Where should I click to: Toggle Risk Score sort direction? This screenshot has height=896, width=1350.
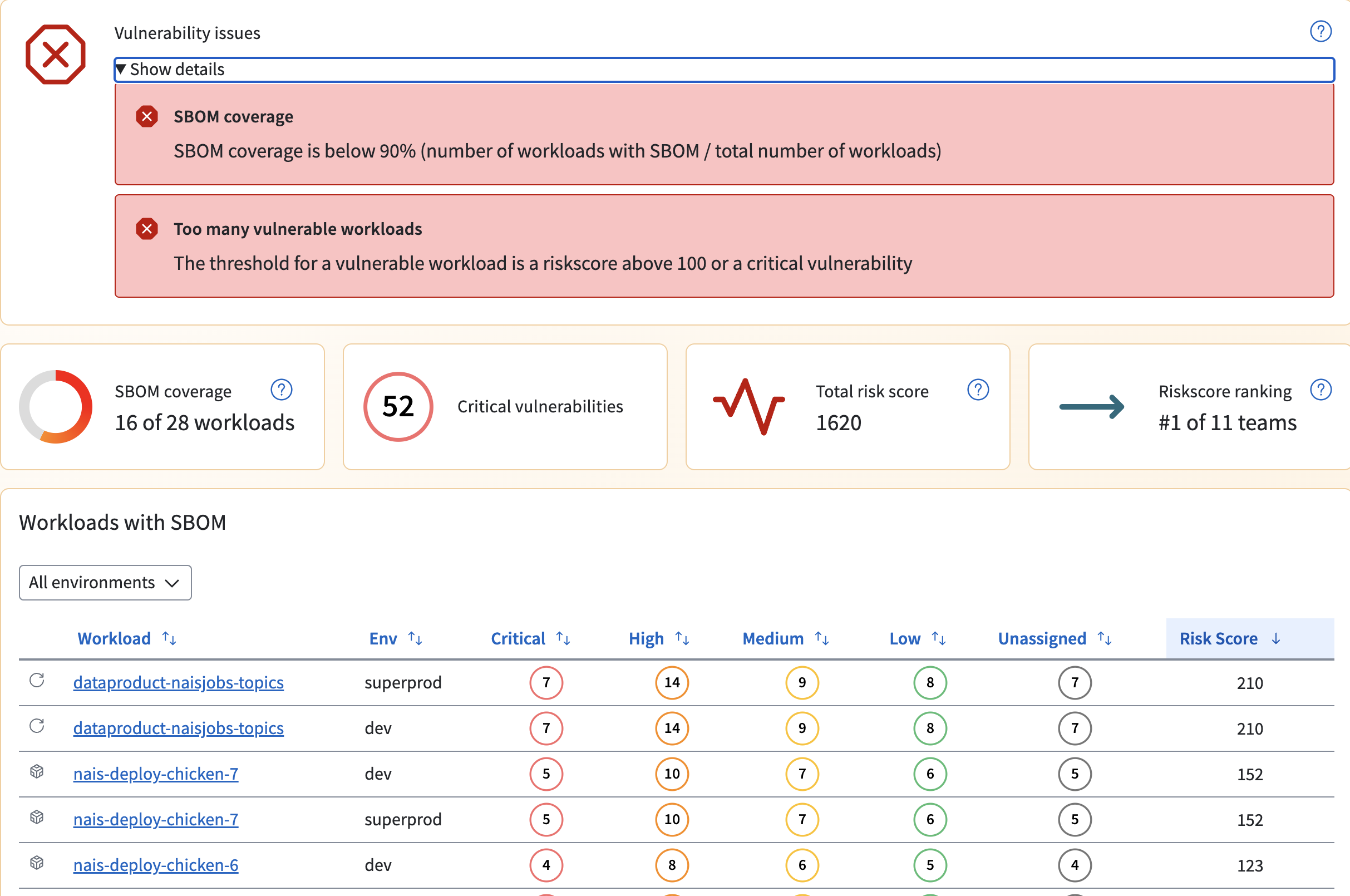[x=1249, y=638]
